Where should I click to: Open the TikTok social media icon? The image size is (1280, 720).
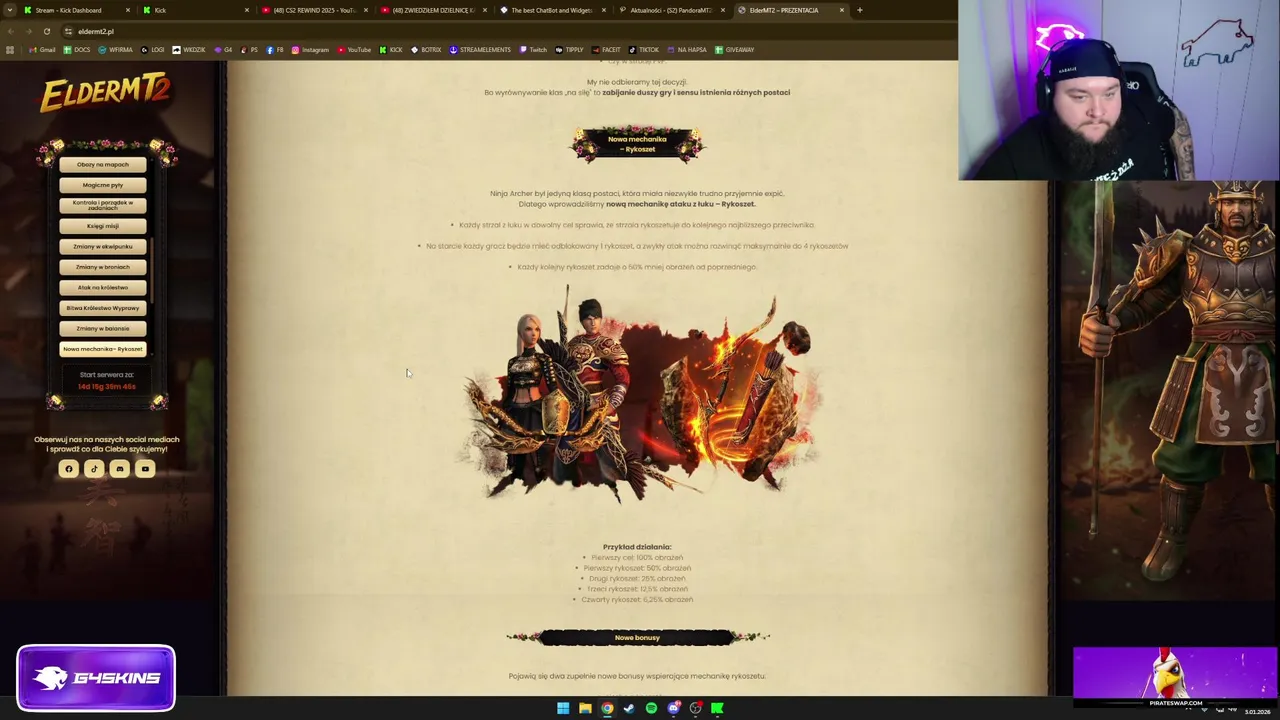click(x=94, y=469)
